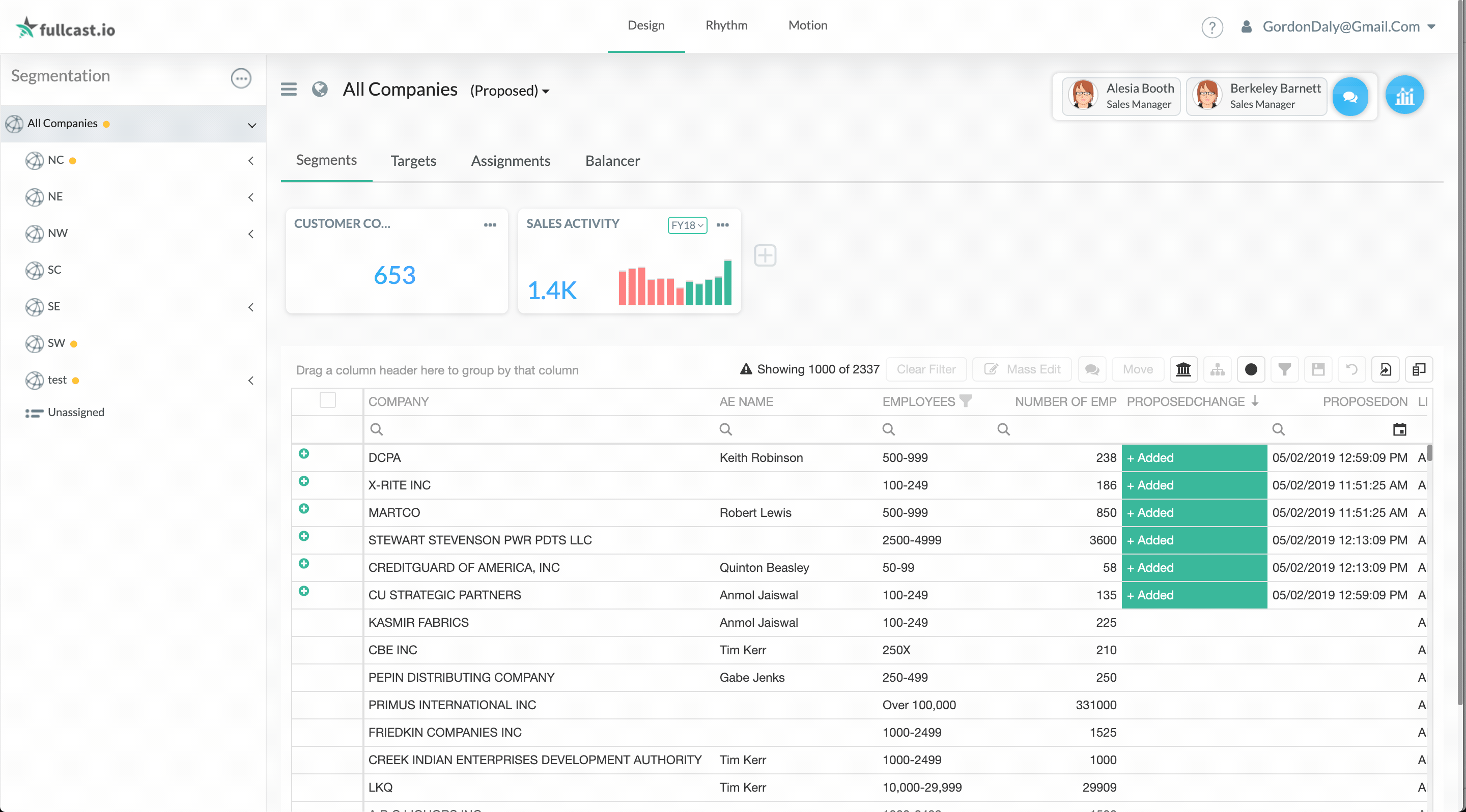Viewport: 1466px width, 812px height.
Task: Select the Targets tab
Action: click(413, 161)
